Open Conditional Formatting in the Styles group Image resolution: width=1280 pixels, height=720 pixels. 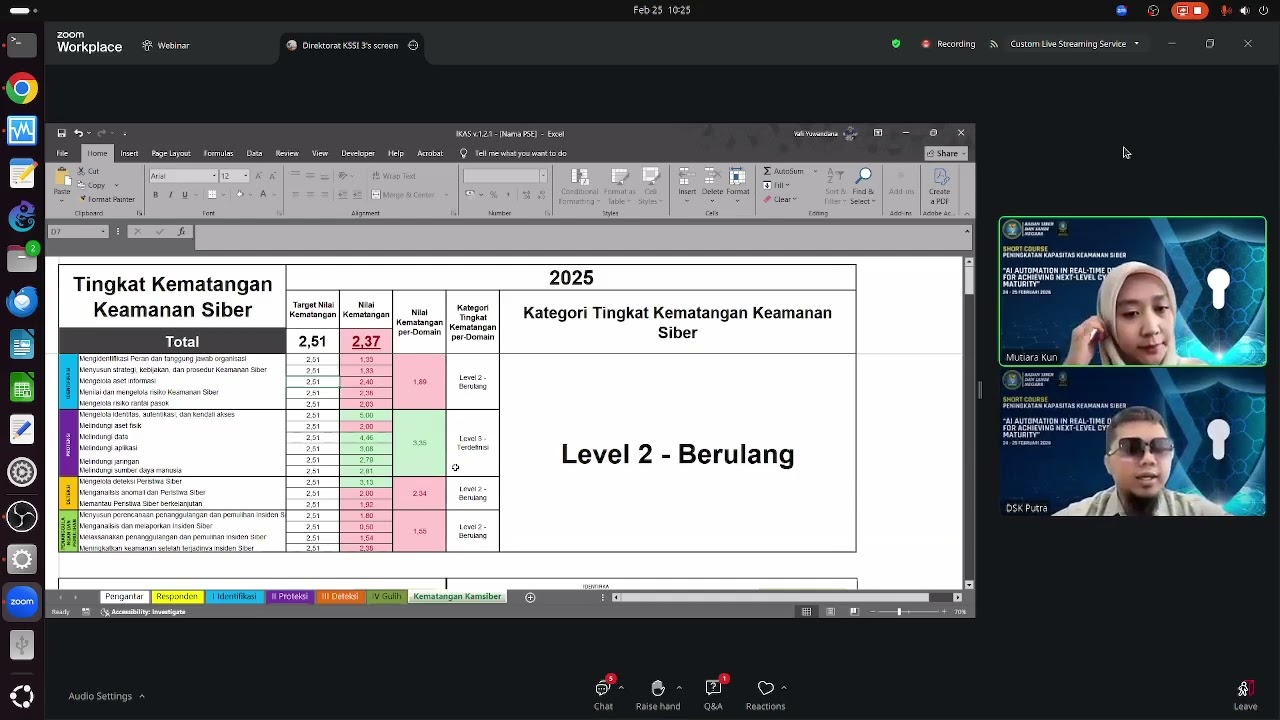[x=579, y=186]
